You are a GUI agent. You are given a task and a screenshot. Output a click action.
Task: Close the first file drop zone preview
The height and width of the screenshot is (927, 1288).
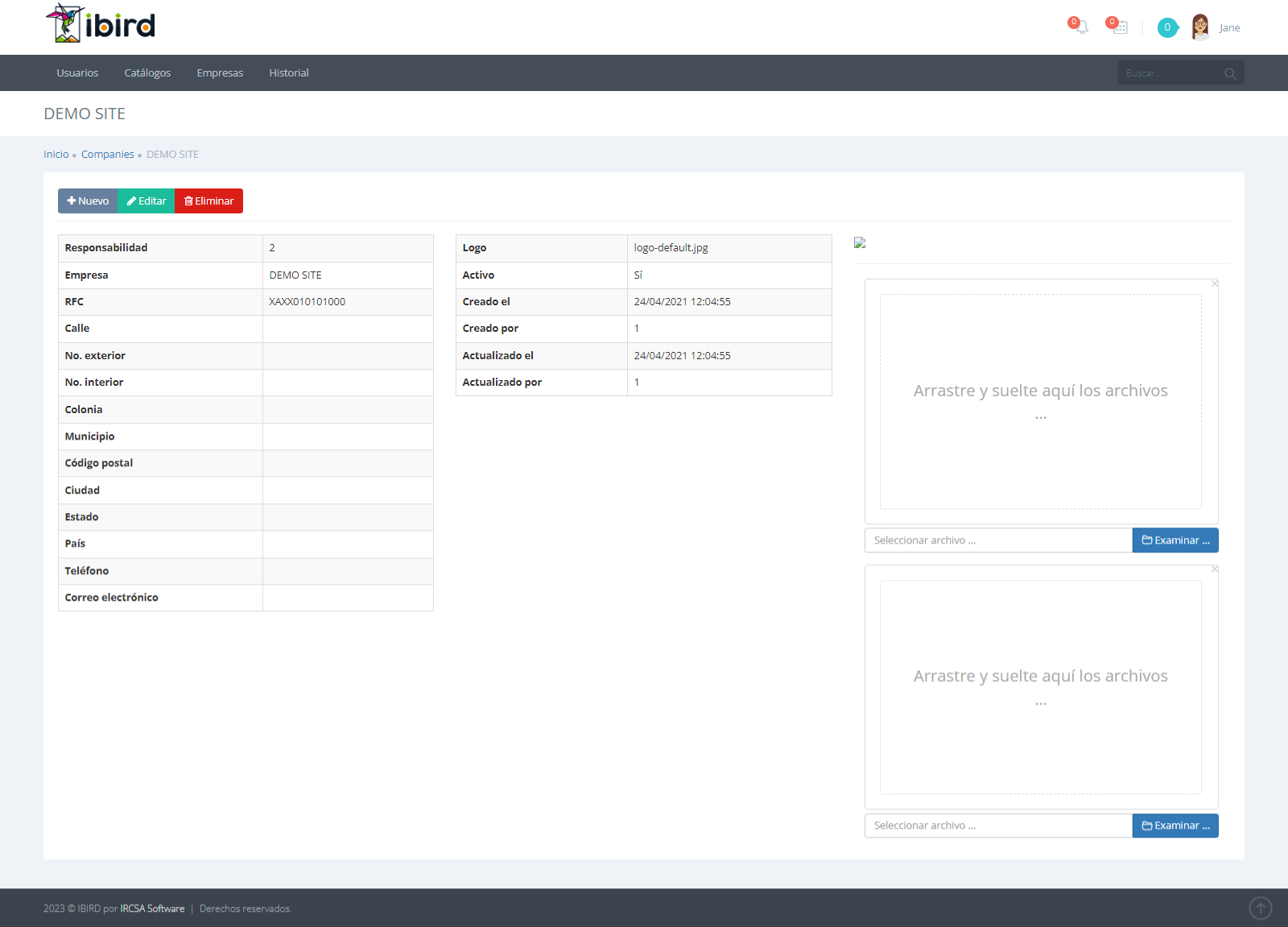1215,283
